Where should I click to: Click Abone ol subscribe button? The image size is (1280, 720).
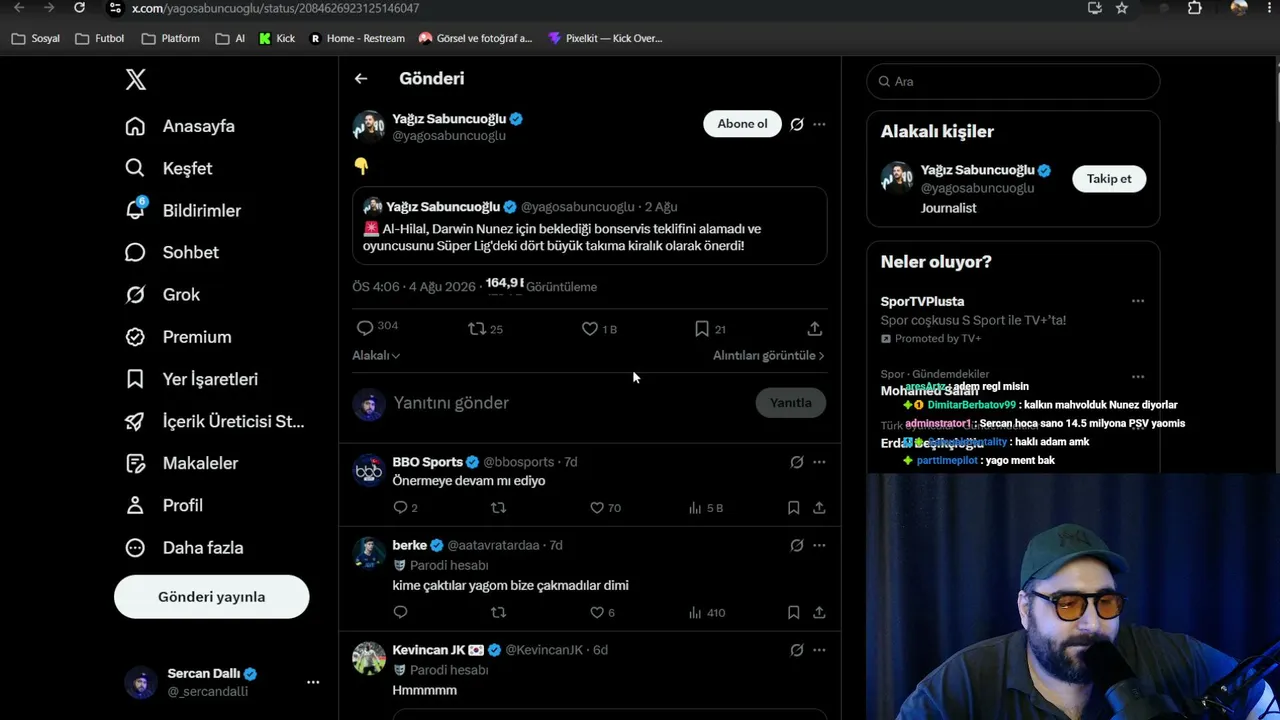tap(742, 124)
